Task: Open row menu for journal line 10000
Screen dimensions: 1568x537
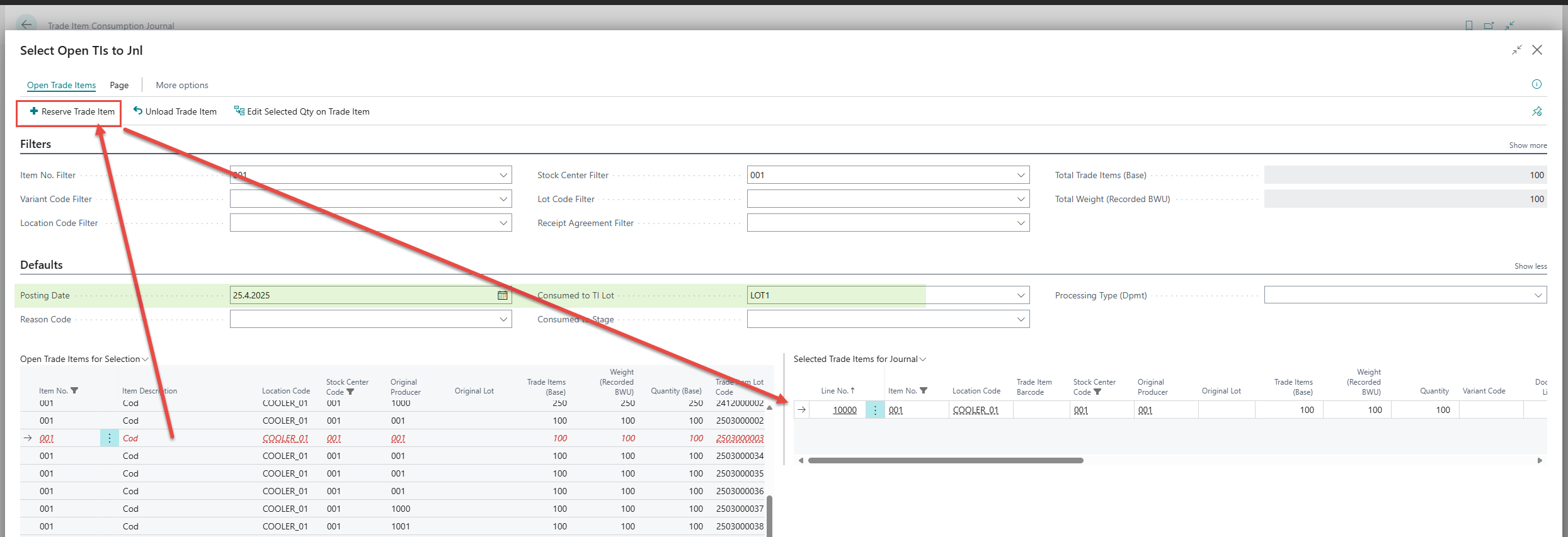Action: coord(874,410)
